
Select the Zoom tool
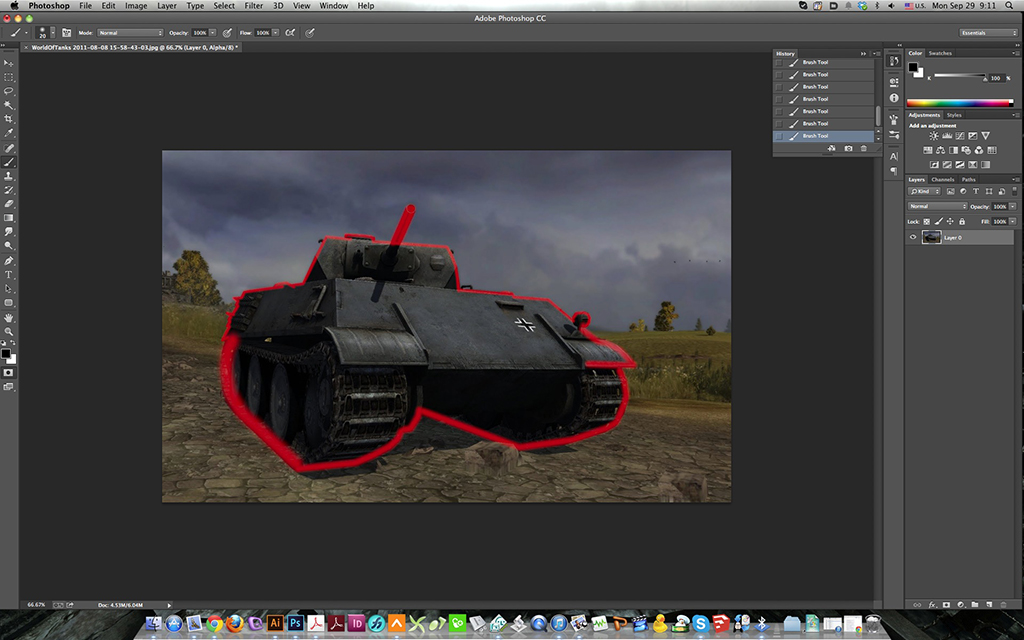(x=8, y=331)
